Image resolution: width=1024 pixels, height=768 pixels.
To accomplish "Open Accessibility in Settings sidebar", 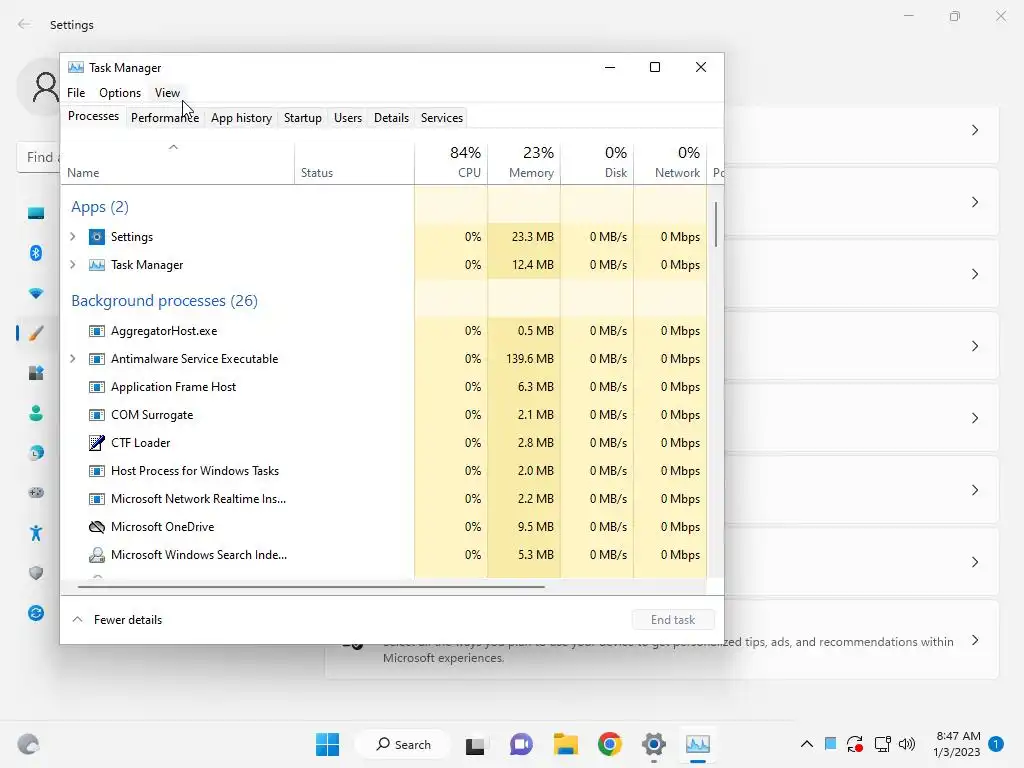I will coord(36,533).
